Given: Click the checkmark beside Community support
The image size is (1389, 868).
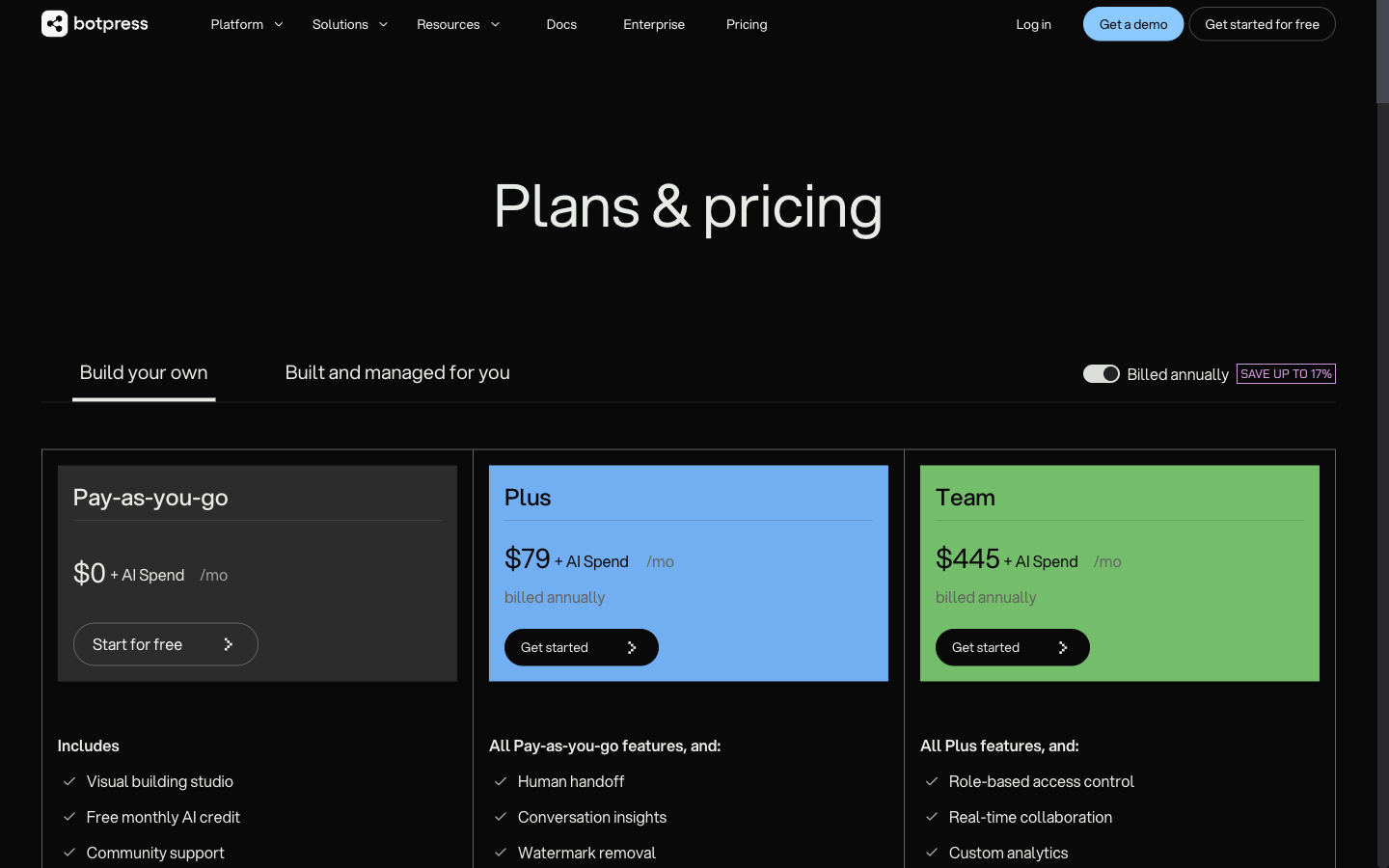Looking at the screenshot, I should (x=68, y=853).
